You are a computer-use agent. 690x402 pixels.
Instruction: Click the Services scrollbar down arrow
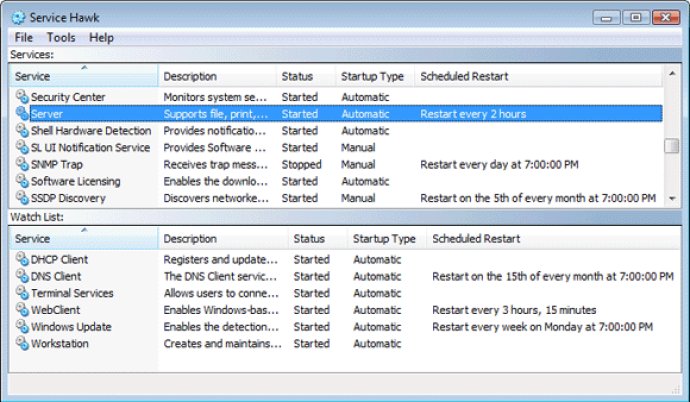(672, 199)
